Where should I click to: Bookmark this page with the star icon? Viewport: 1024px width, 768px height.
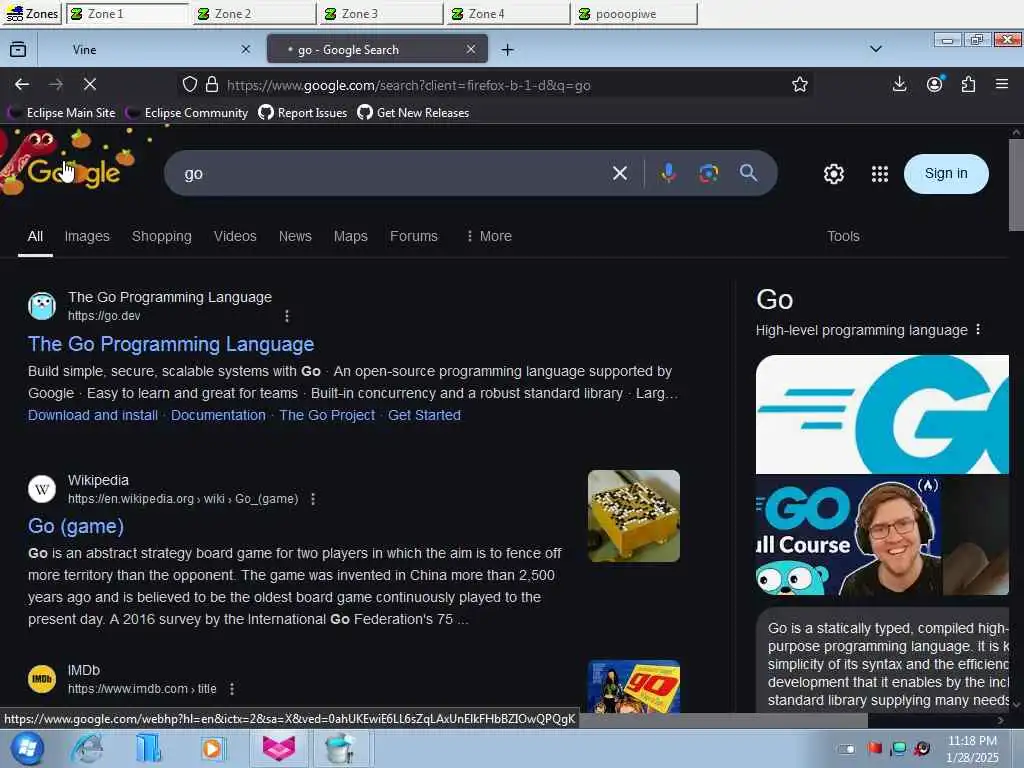coord(799,84)
